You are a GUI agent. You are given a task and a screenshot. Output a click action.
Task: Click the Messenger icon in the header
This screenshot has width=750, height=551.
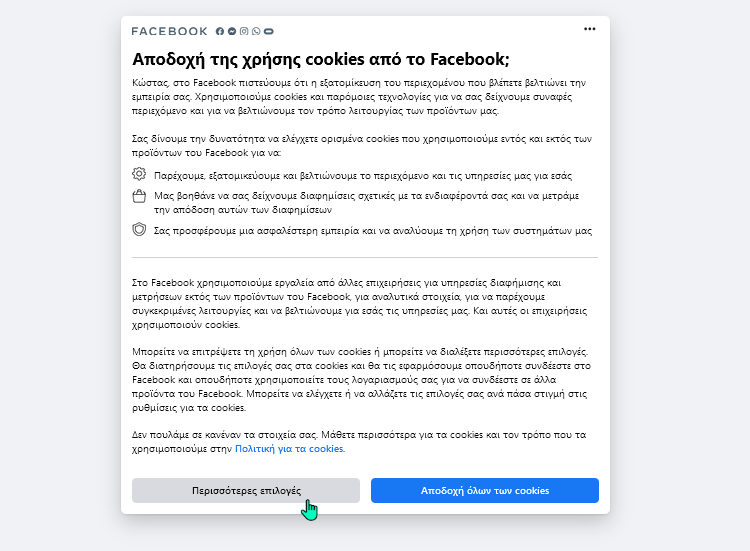(232, 32)
